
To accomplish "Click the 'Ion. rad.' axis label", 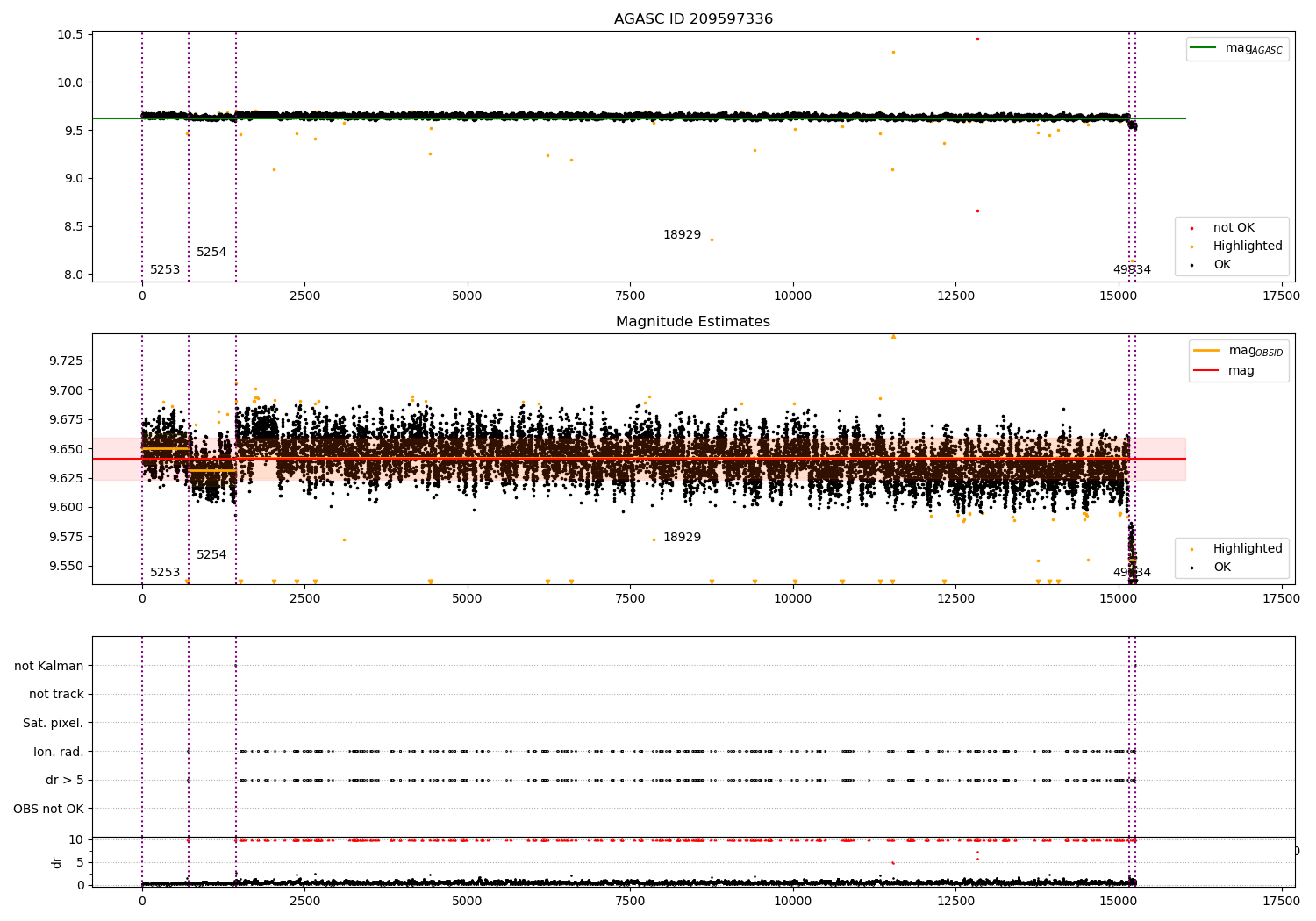I will coord(59,752).
